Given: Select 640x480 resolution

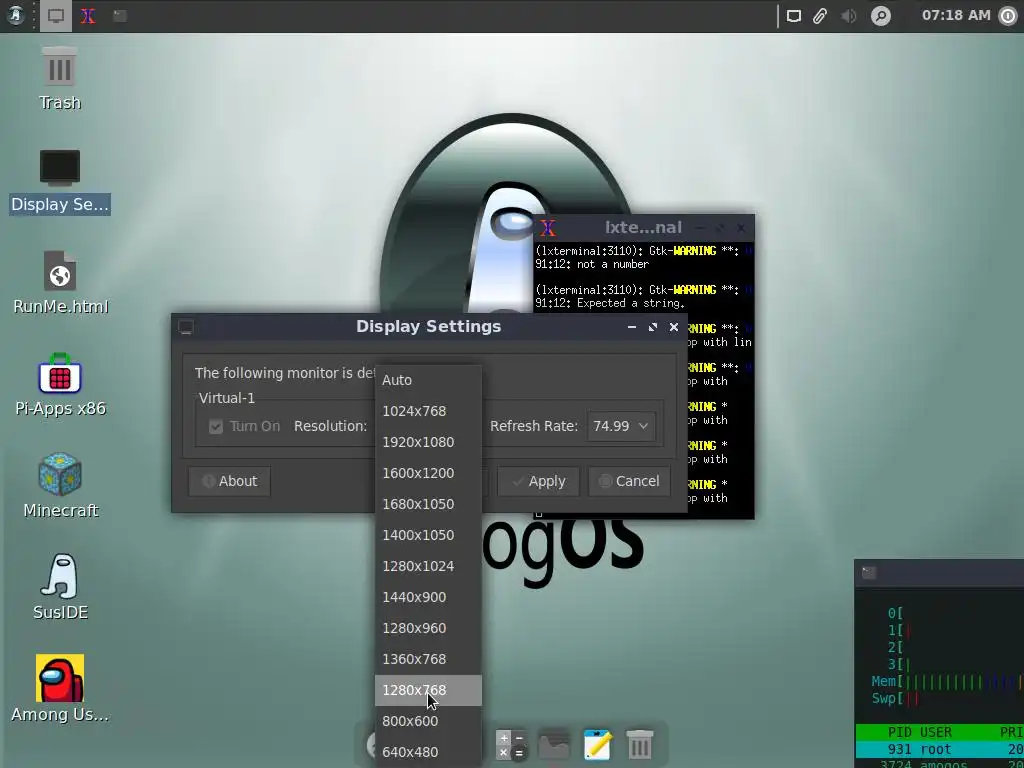Looking at the screenshot, I should coord(428,752).
